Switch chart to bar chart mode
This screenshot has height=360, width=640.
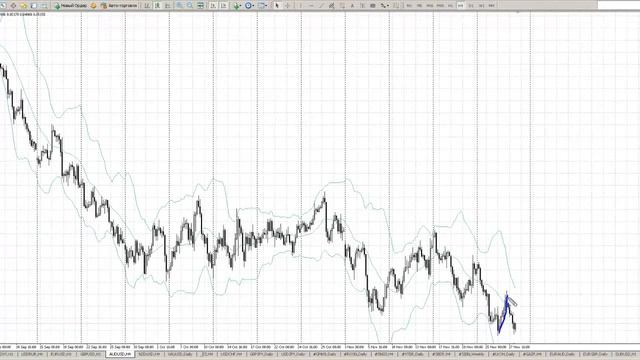(147, 6)
